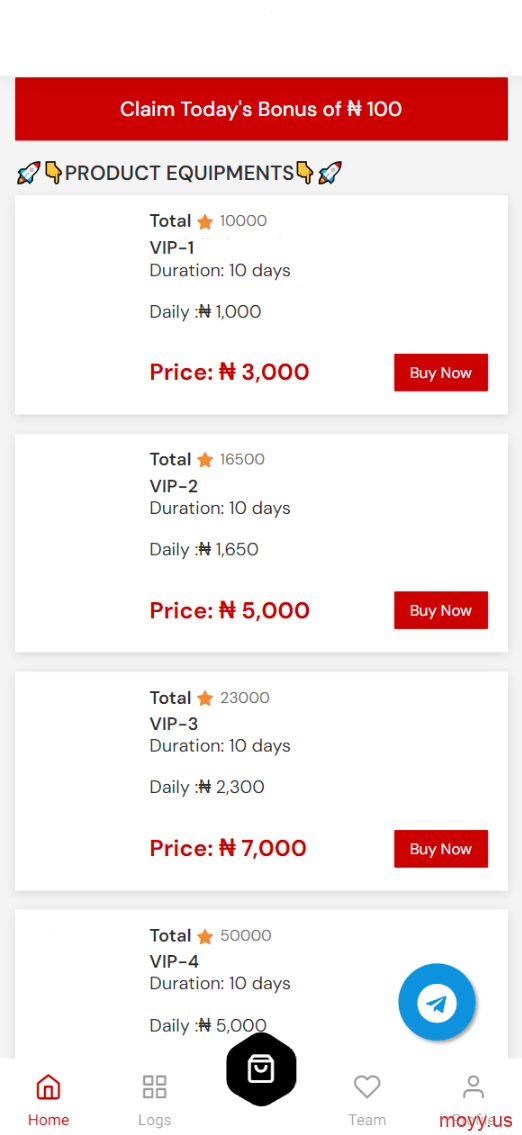Switch to the Team tab label
This screenshot has height=1135, width=522.
click(x=367, y=1120)
